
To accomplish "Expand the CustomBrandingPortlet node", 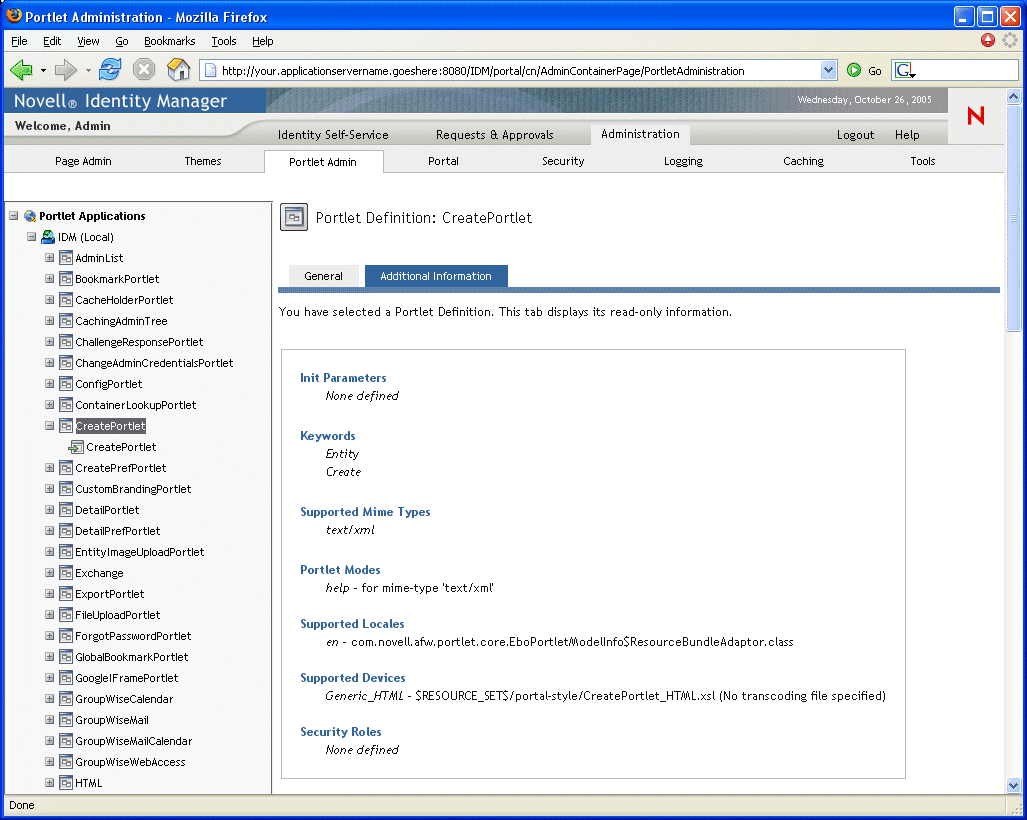I will click(x=49, y=489).
